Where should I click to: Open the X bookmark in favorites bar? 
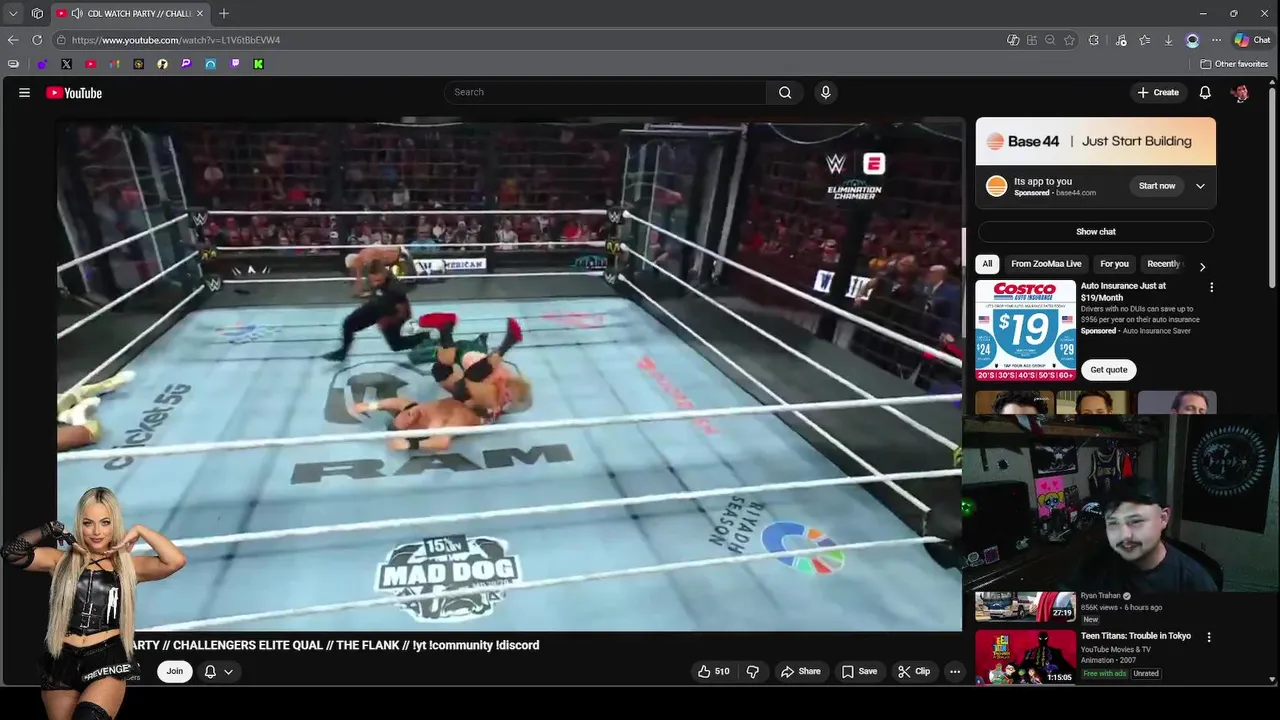66,64
